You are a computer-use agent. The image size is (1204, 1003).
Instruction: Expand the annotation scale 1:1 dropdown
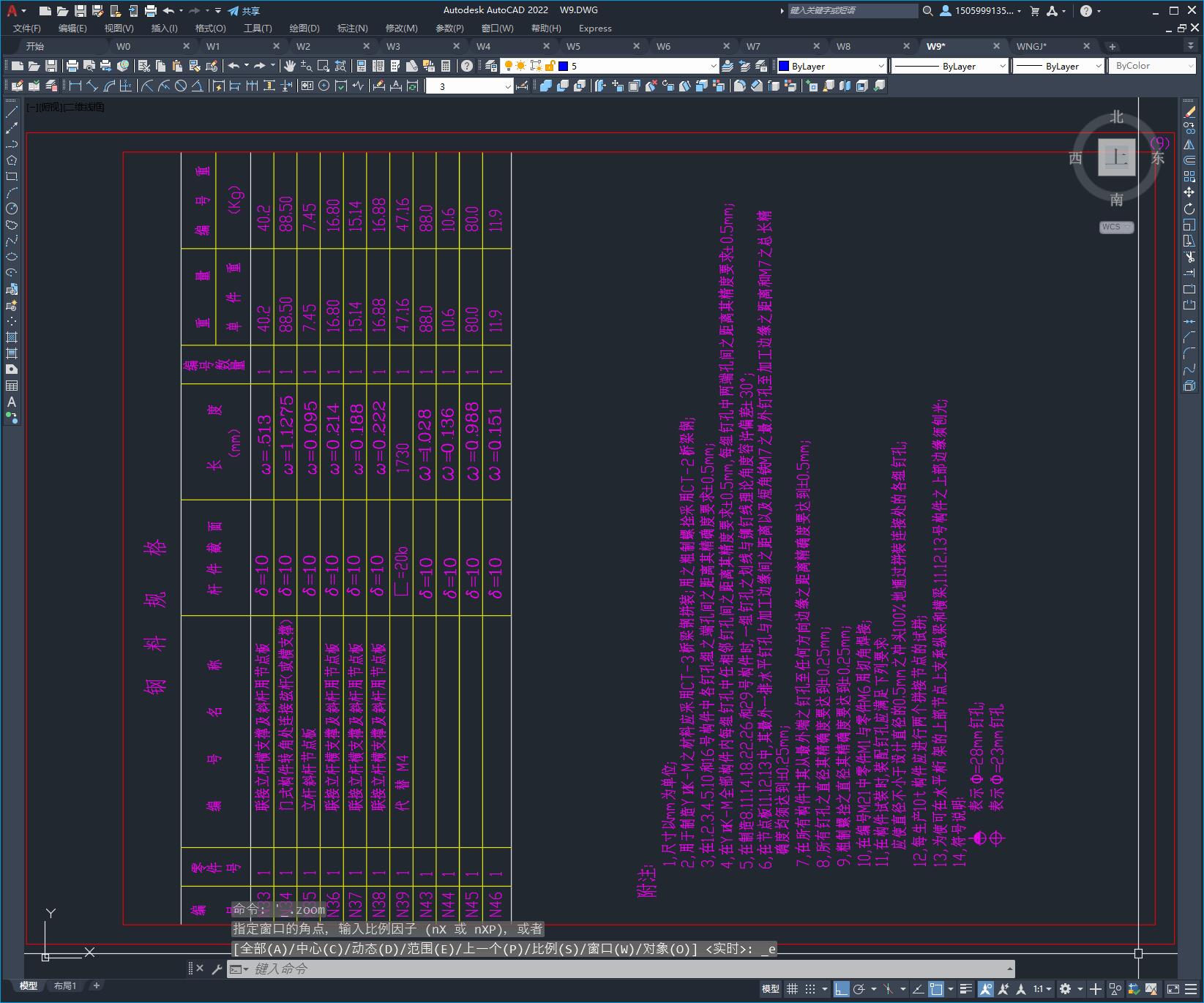tap(1042, 989)
